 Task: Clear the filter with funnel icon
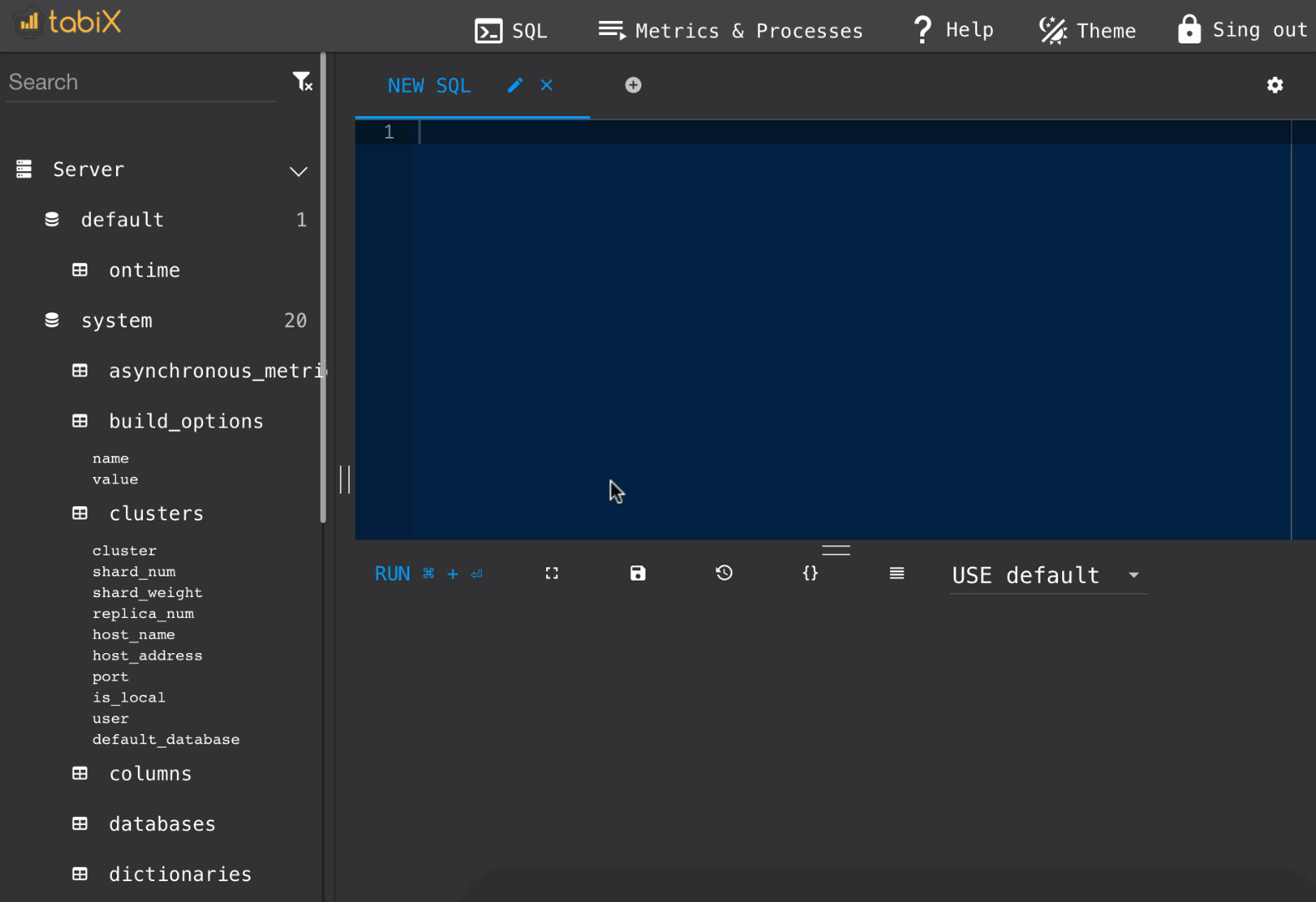(302, 81)
